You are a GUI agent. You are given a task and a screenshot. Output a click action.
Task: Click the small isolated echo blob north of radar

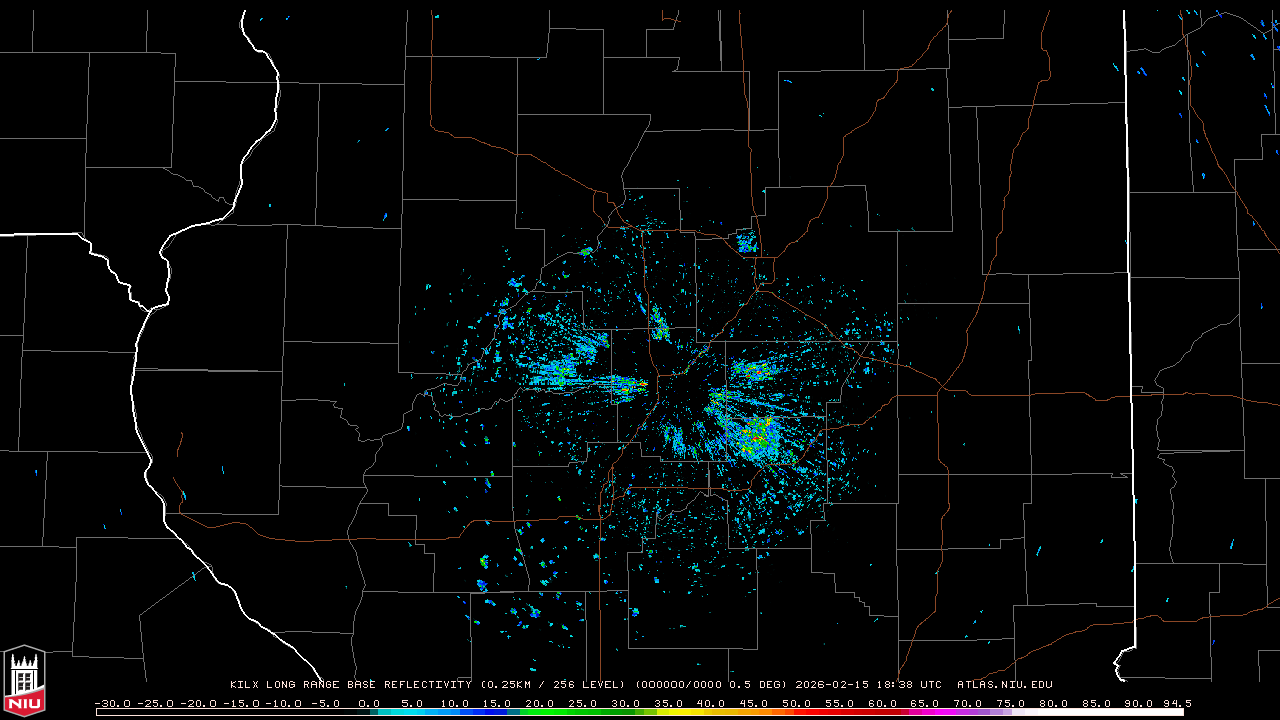point(746,241)
